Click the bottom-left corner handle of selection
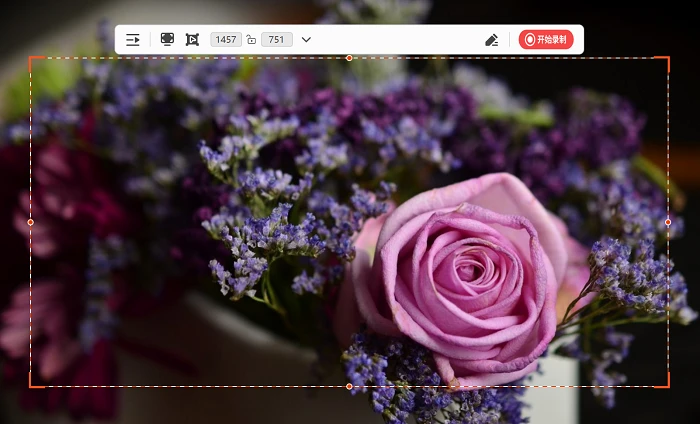Viewport: 700px width, 424px height. 30,387
